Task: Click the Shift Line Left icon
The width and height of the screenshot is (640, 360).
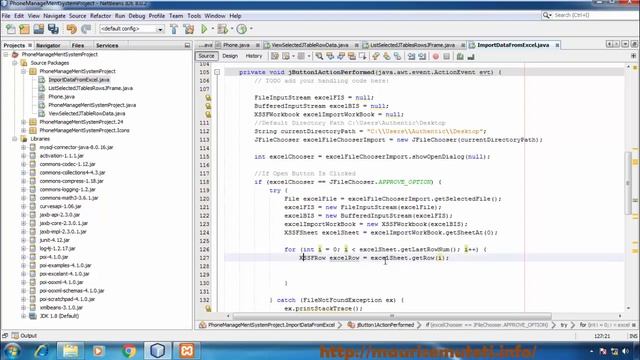Action: tap(411, 56)
